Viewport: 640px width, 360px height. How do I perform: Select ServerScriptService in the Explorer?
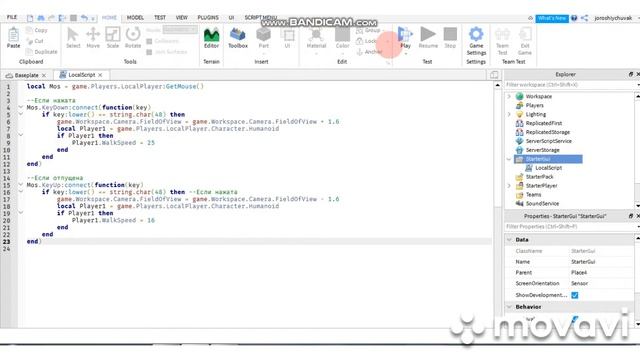click(549, 141)
